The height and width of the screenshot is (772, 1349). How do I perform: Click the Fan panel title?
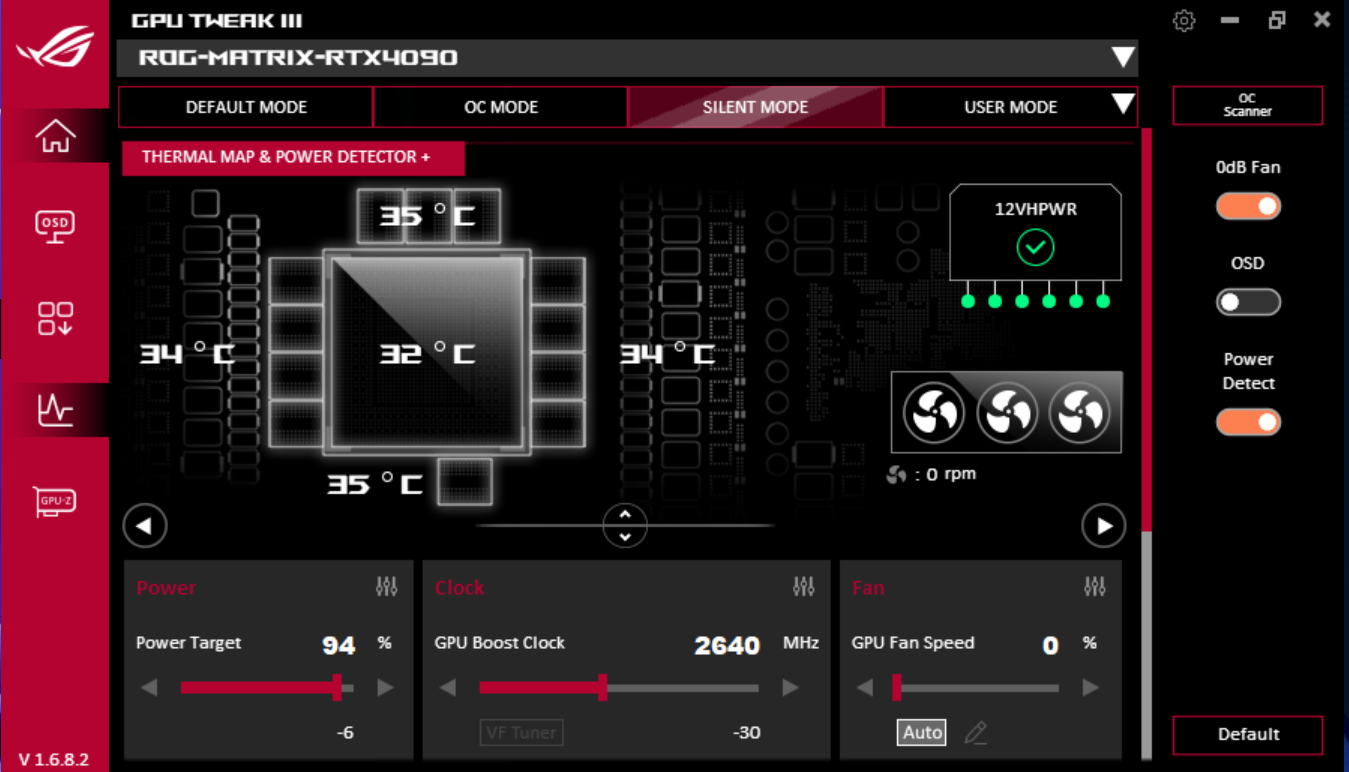coord(868,588)
